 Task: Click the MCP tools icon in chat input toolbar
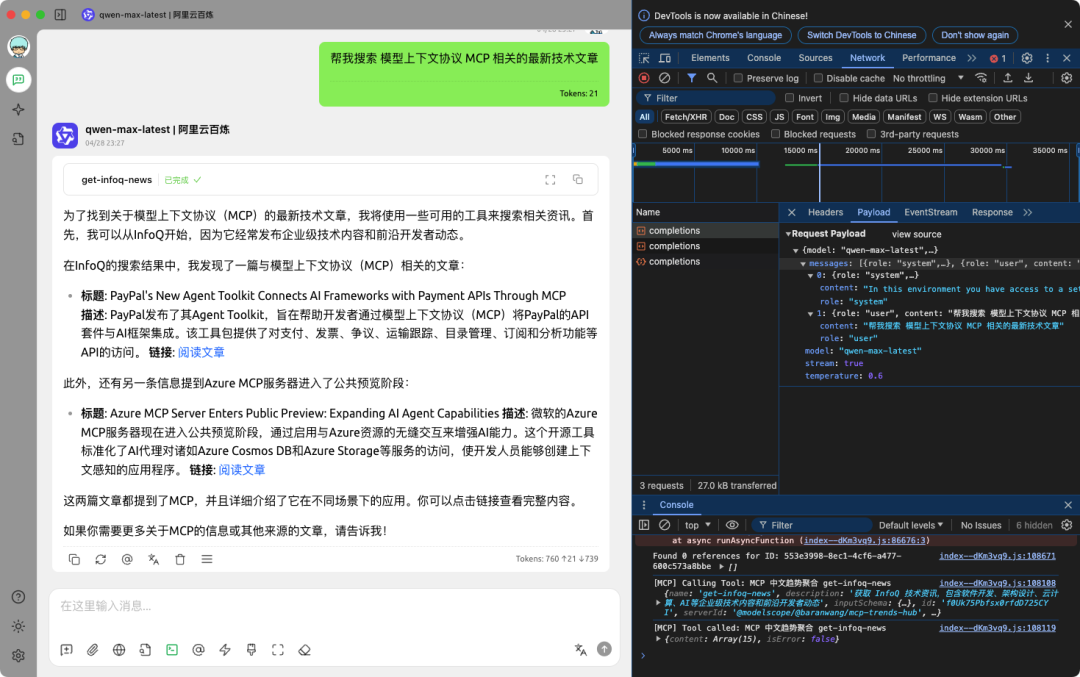[172, 650]
